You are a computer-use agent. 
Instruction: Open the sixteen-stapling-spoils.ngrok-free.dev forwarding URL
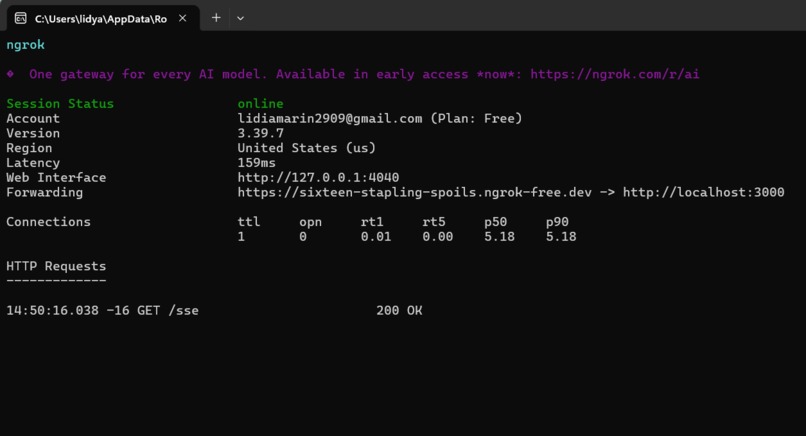coord(414,192)
